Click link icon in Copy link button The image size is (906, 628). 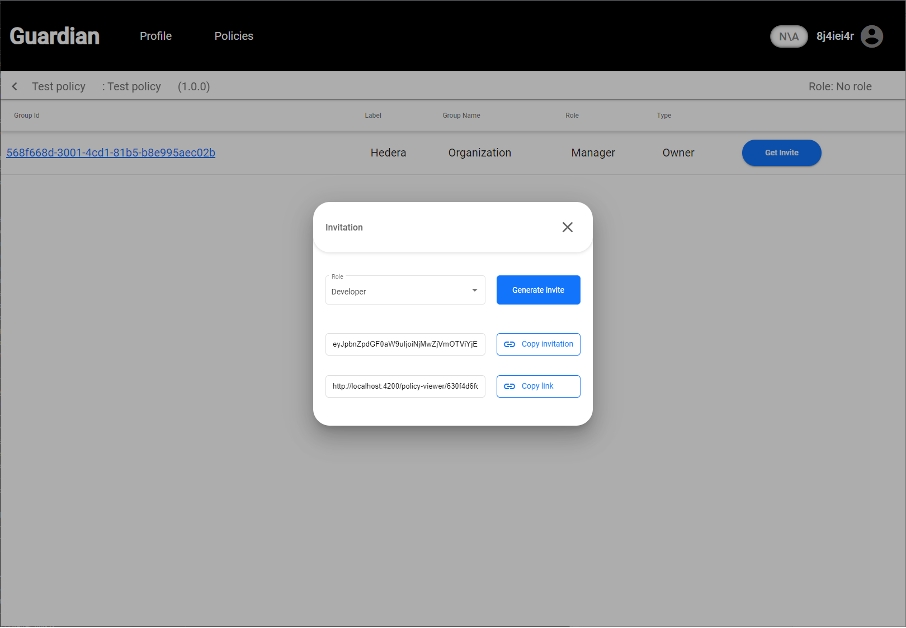click(x=509, y=386)
